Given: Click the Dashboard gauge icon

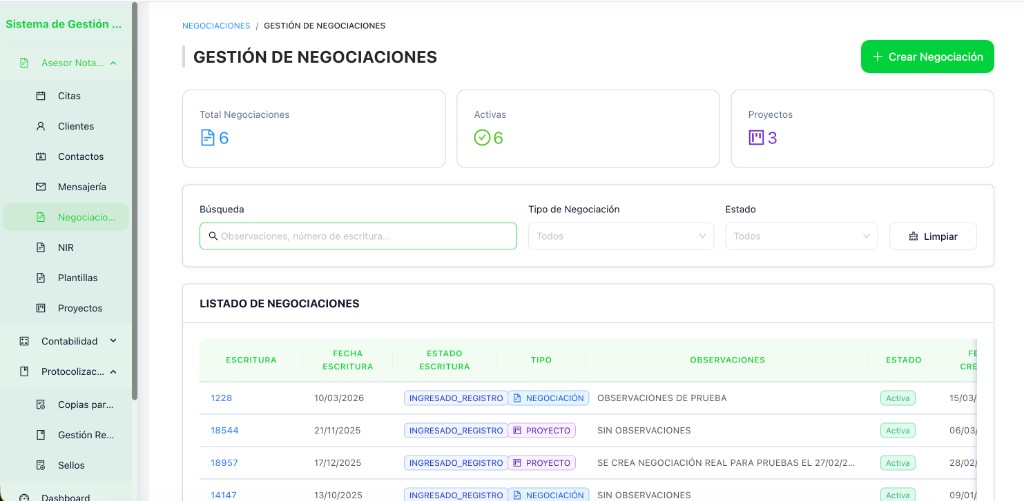Looking at the screenshot, I should [24, 498].
